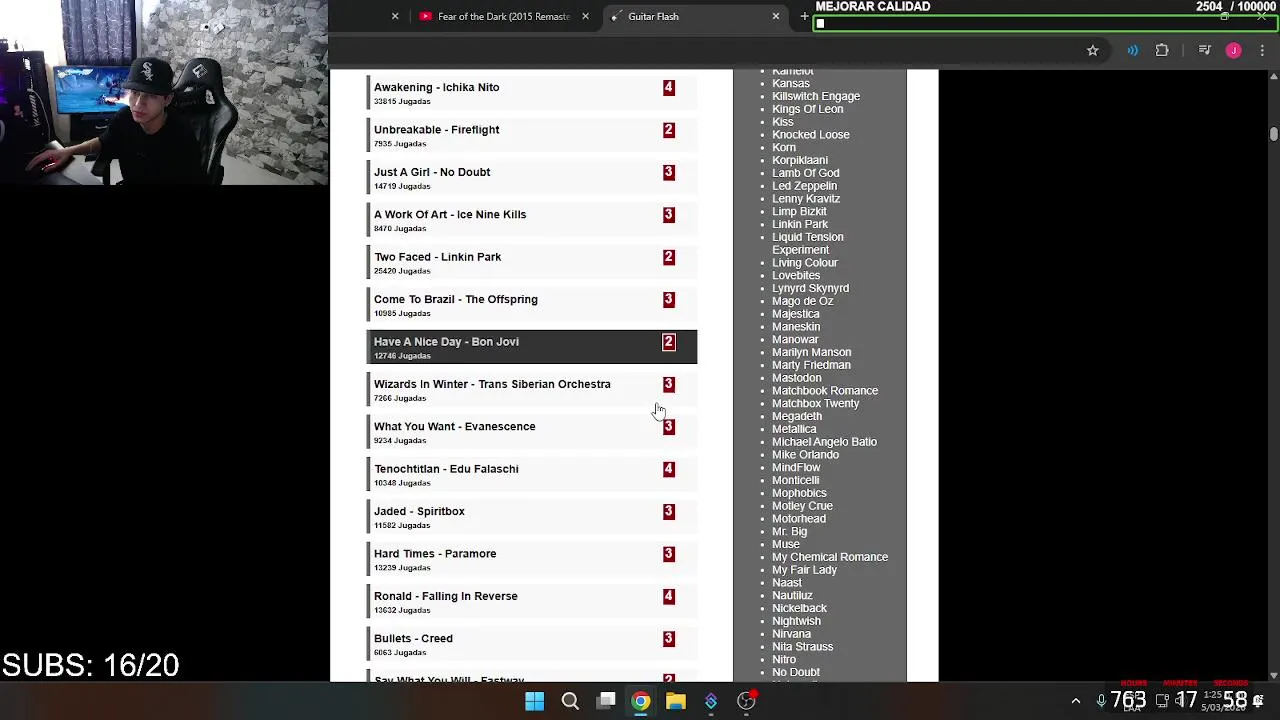
Task: Select difficulty badge for Wizards In Winter
Action: tap(669, 384)
